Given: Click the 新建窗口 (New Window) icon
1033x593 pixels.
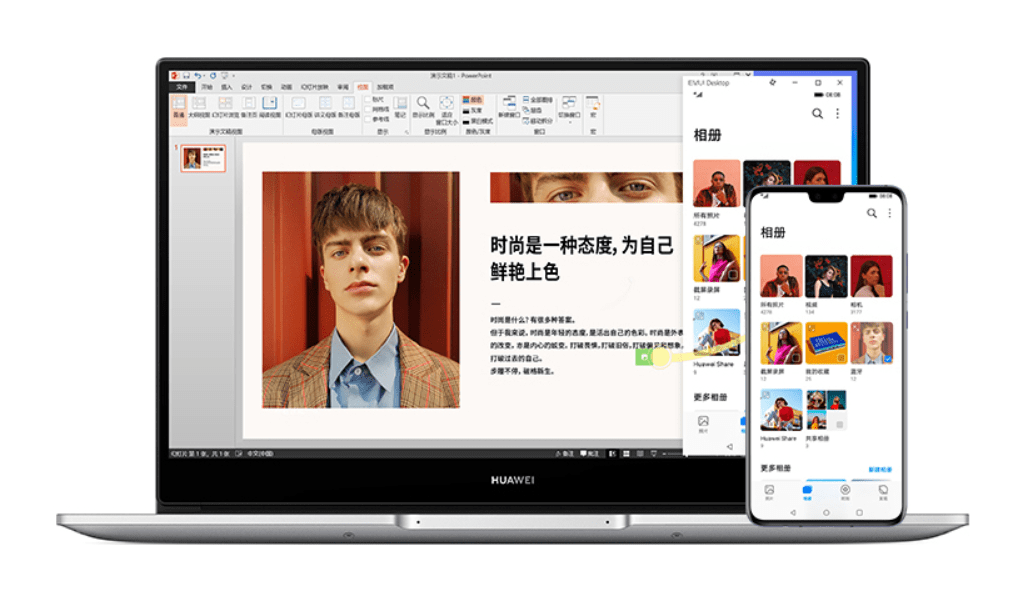Looking at the screenshot, I should tap(508, 102).
